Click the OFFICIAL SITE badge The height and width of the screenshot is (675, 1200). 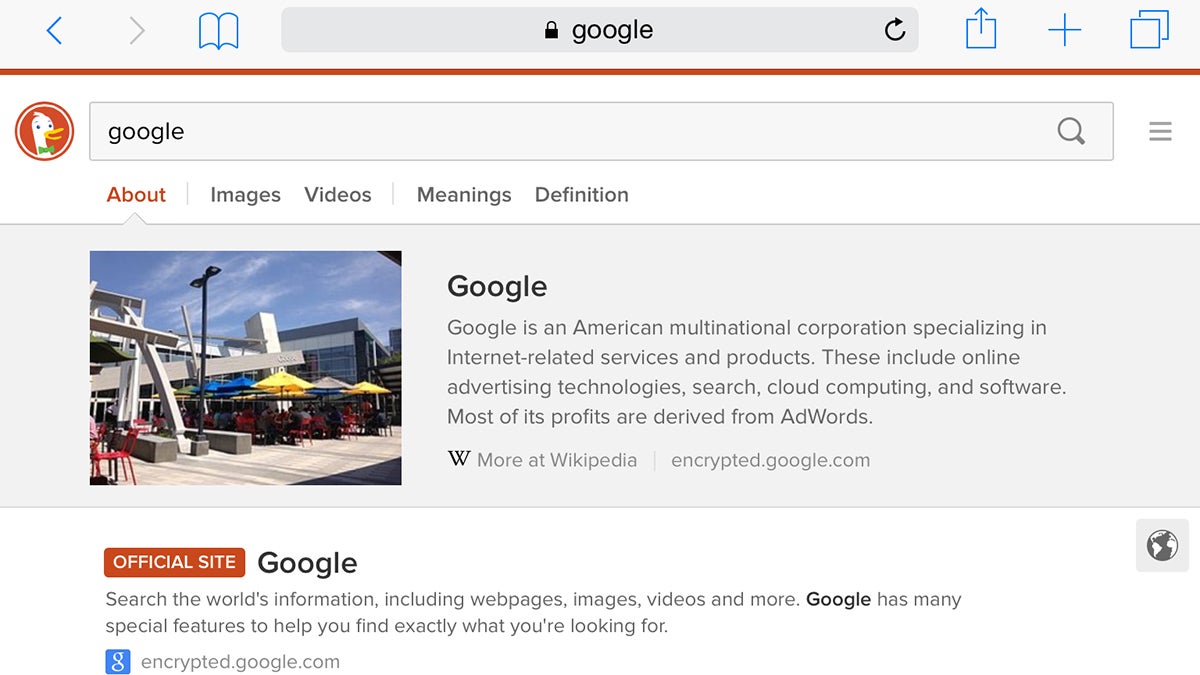(174, 562)
